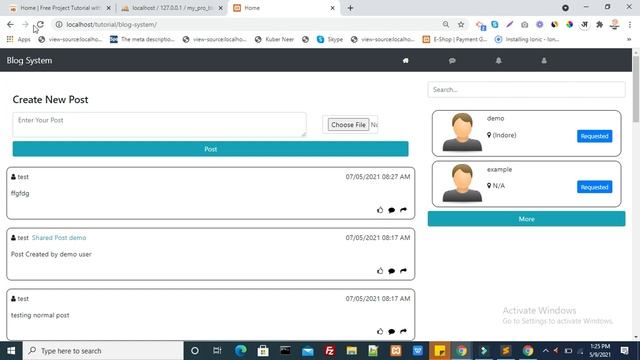The width and height of the screenshot is (640, 360).
Task: Open File Explorer from the taskbar
Action: (351, 351)
